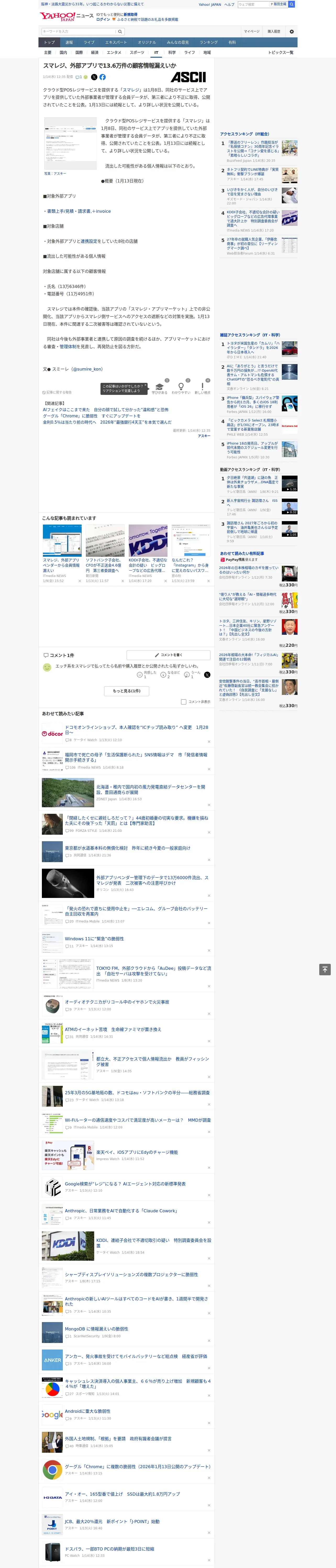Click 記事に関する報告 report icon link

[x=57, y=393]
